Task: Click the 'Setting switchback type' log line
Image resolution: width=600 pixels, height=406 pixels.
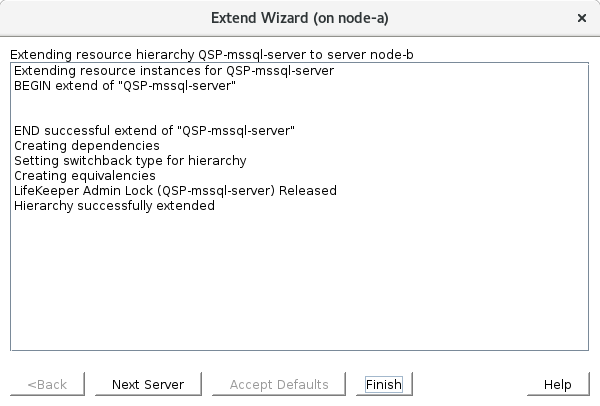Action: coord(130,161)
